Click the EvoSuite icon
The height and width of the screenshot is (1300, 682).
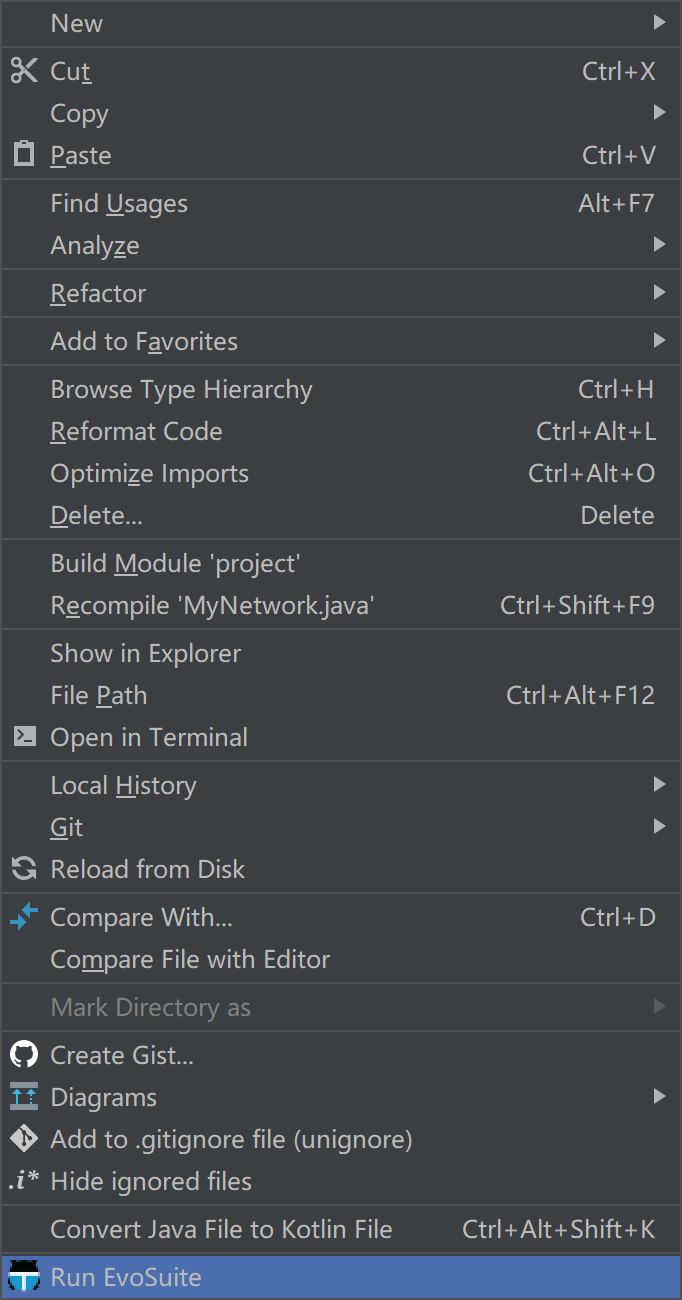point(24,1277)
